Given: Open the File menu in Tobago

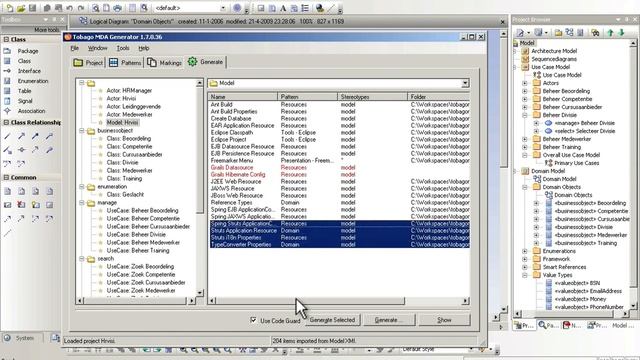Looking at the screenshot, I should 75,48.
